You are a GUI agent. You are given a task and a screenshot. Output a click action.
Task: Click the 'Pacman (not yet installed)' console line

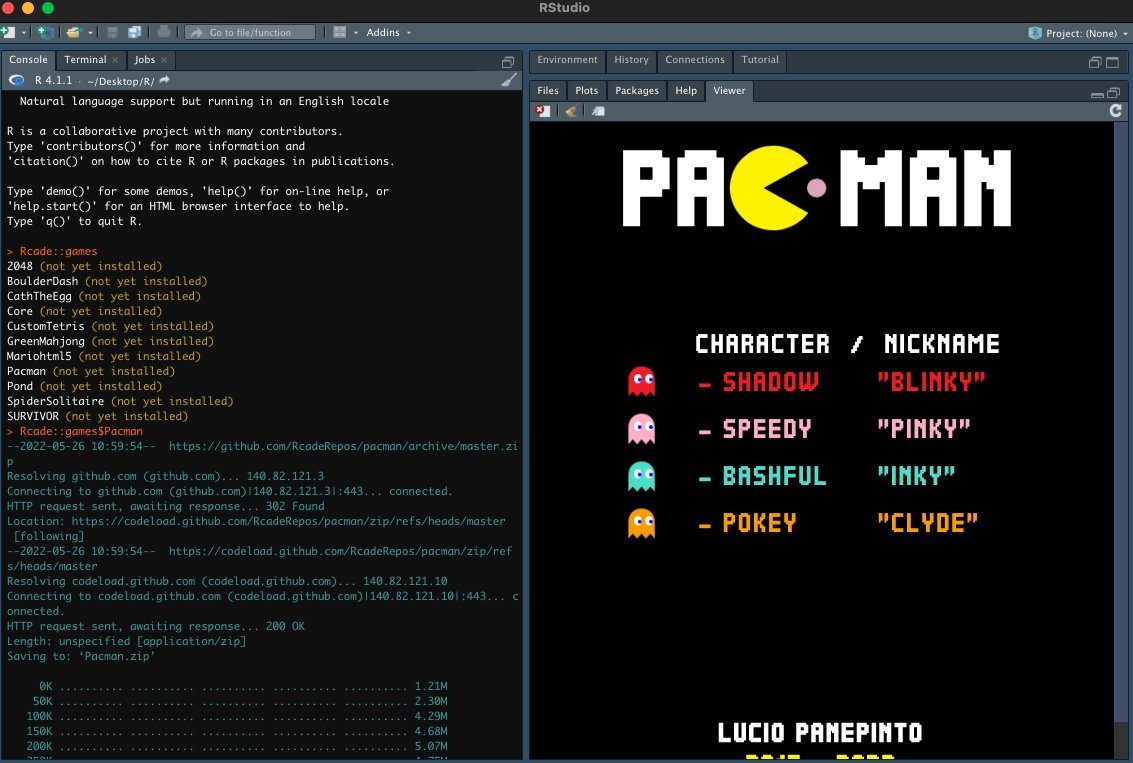[x=91, y=371]
